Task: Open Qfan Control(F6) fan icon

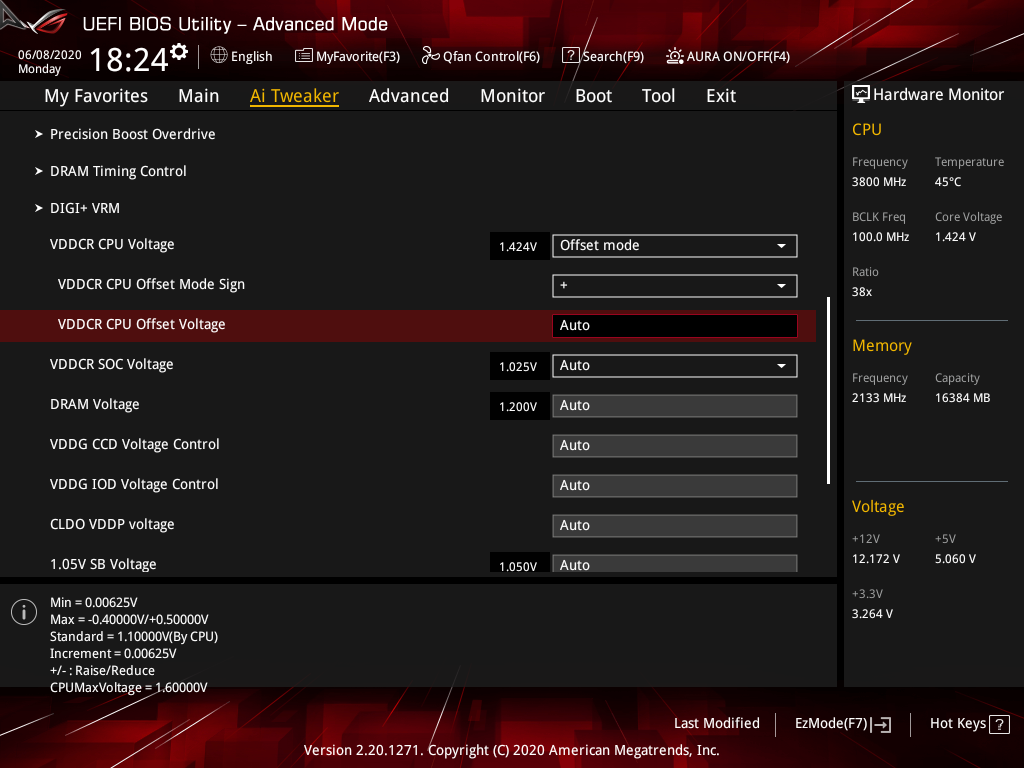Action: [430, 56]
